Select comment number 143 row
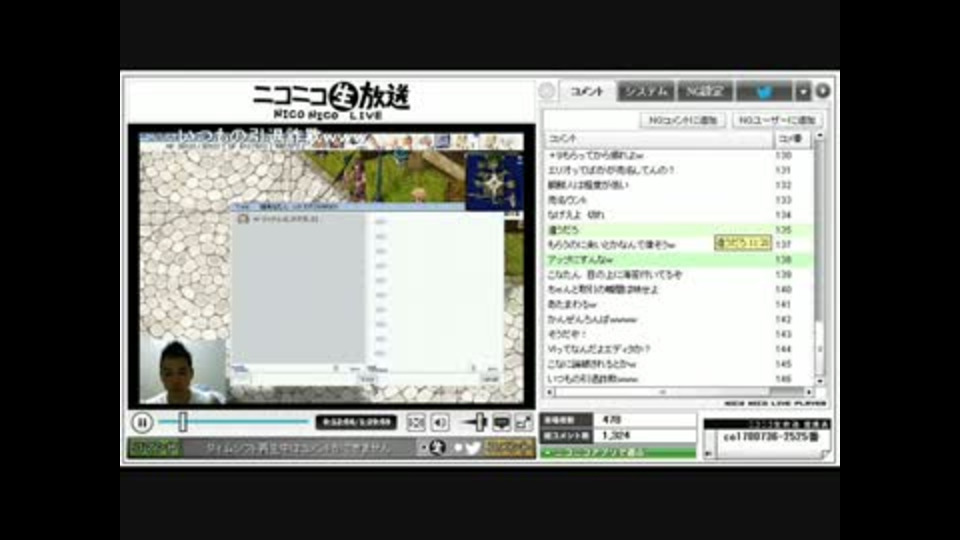This screenshot has height=540, width=960. [x=679, y=334]
